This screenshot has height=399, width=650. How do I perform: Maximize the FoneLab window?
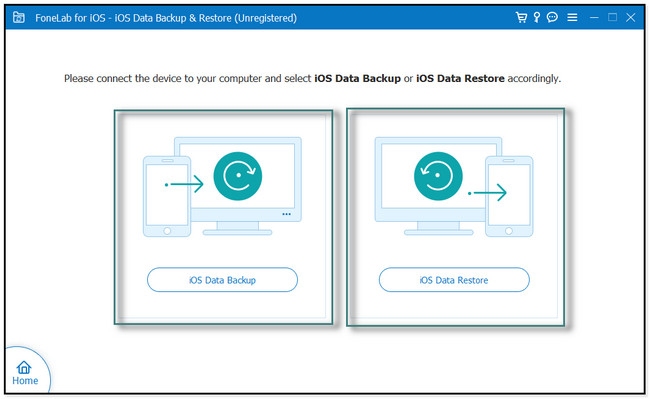tap(612, 17)
